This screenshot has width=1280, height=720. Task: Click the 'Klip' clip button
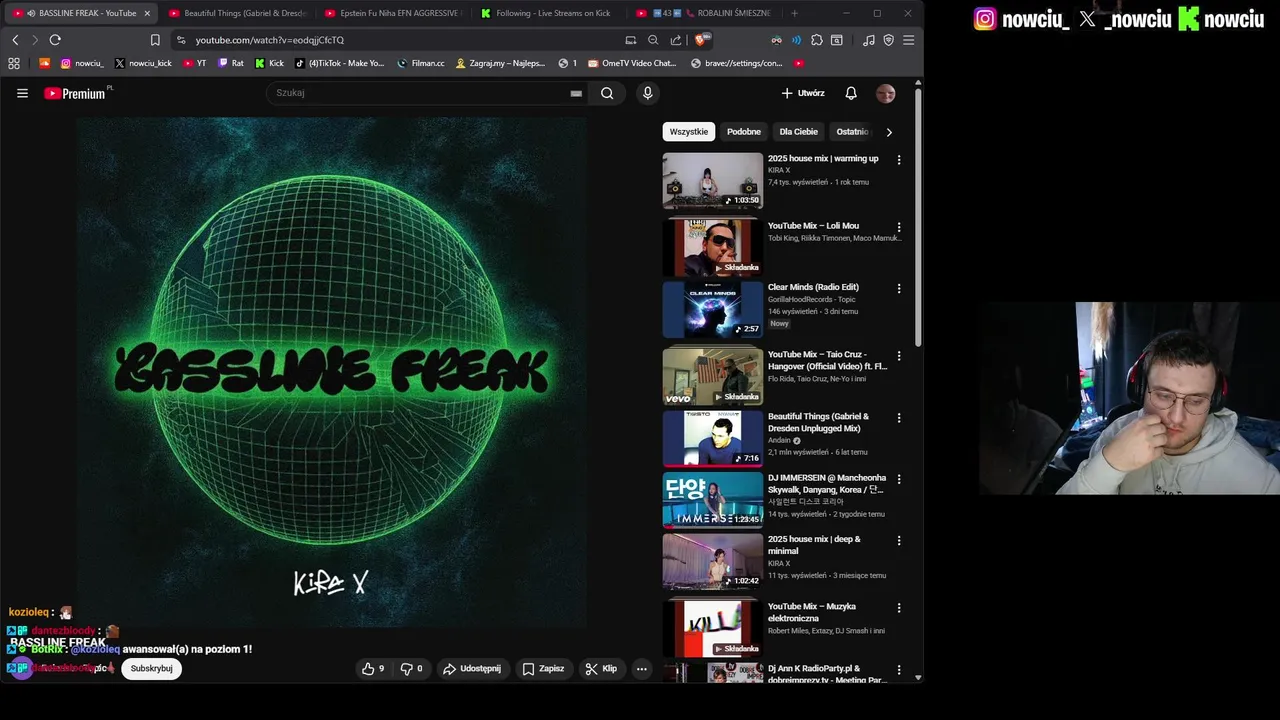601,669
